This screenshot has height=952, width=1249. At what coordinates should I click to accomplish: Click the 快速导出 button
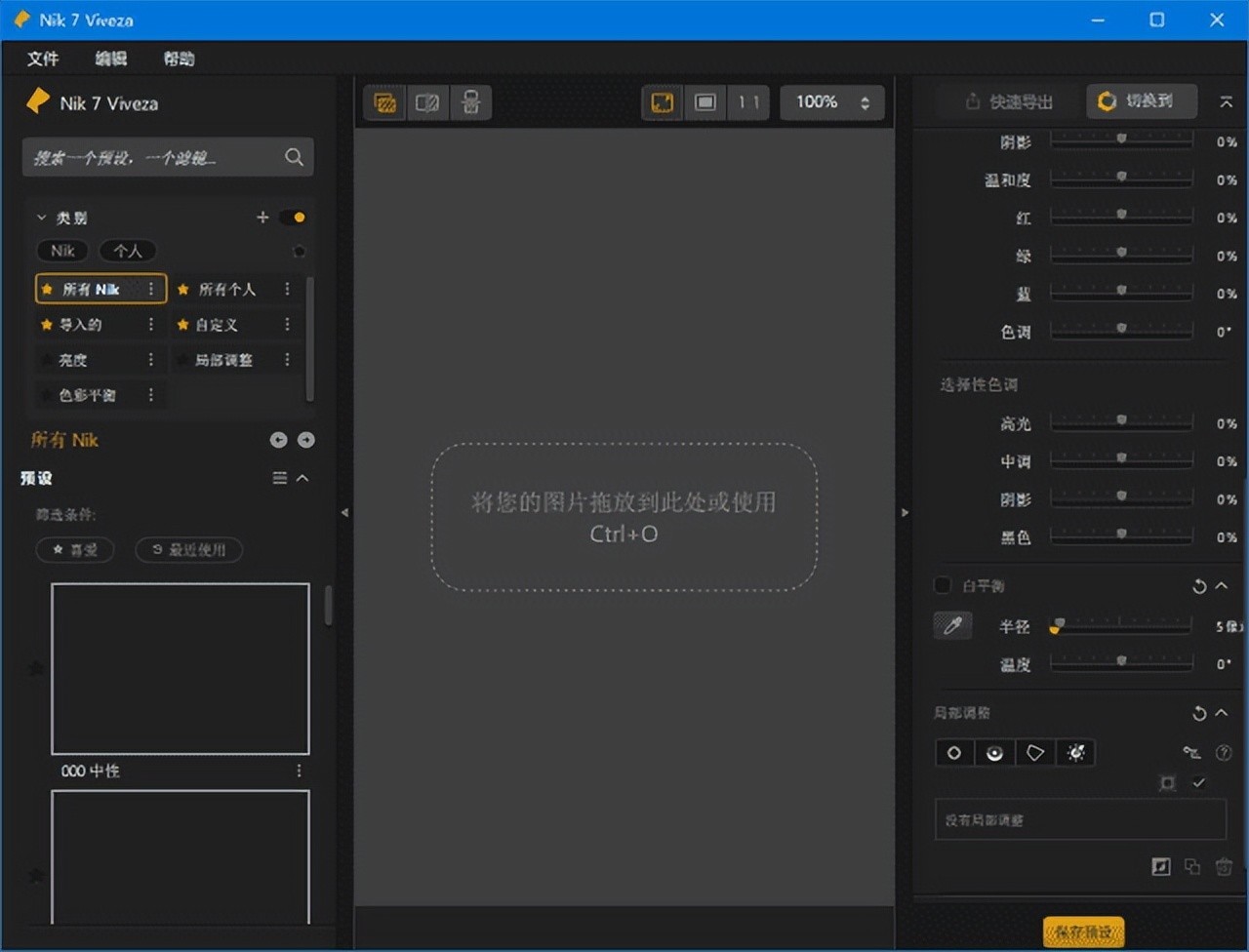tap(1009, 101)
